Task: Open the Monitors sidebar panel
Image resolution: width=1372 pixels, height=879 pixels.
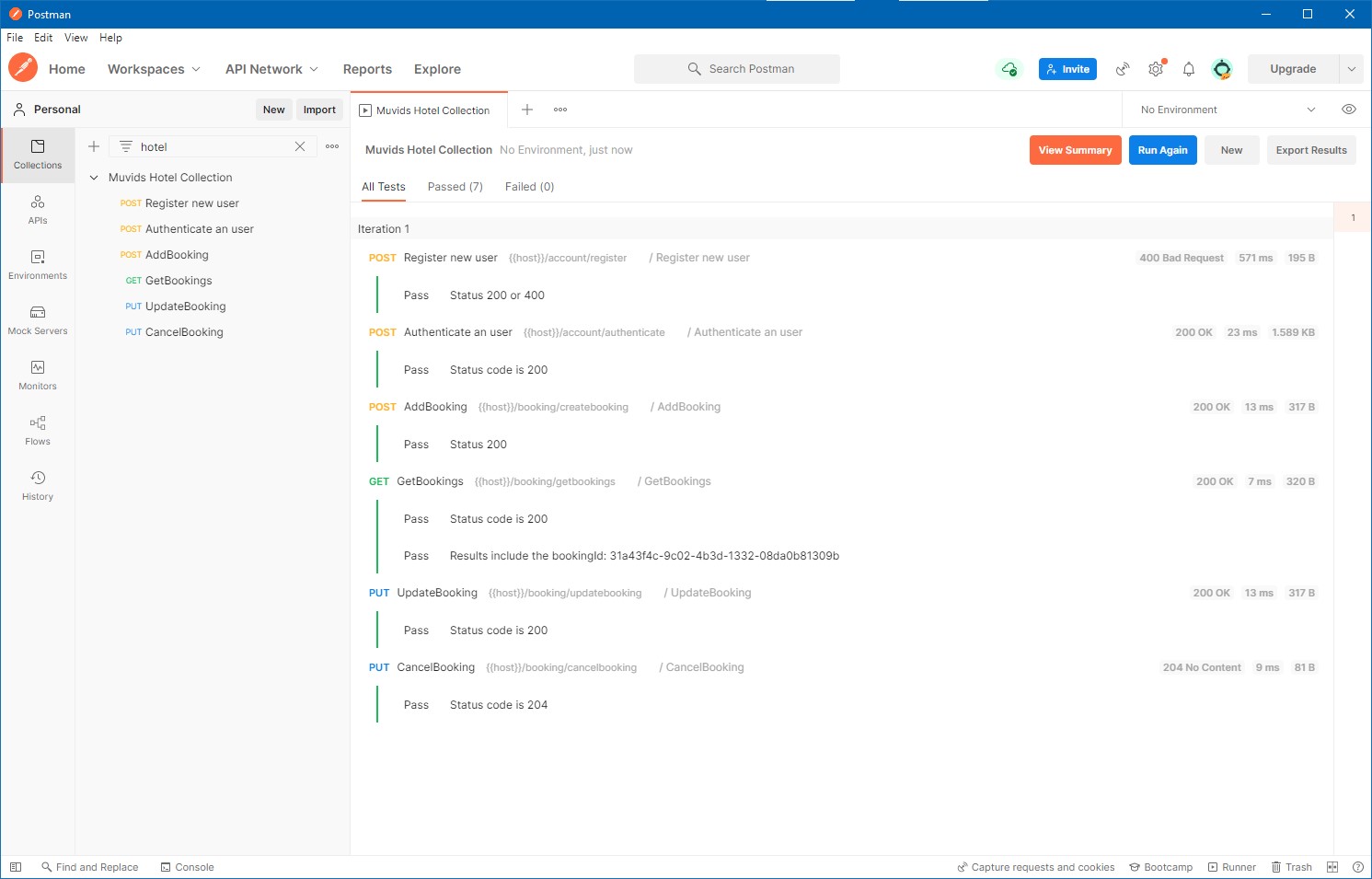Action: [x=38, y=376]
